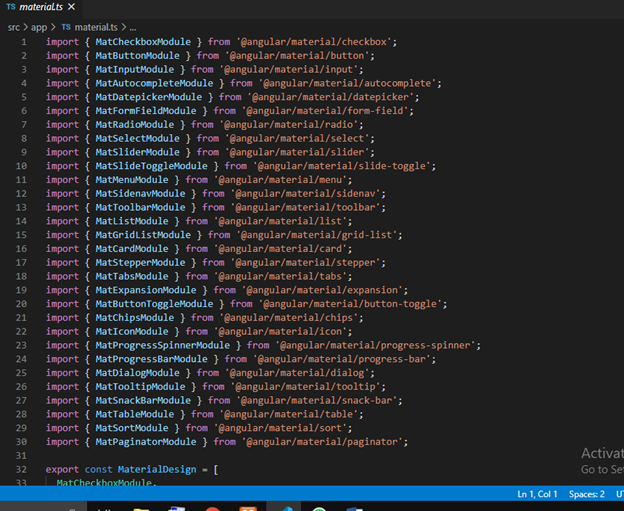Click line number 32 in the gutter
624x511 pixels.
pos(21,470)
